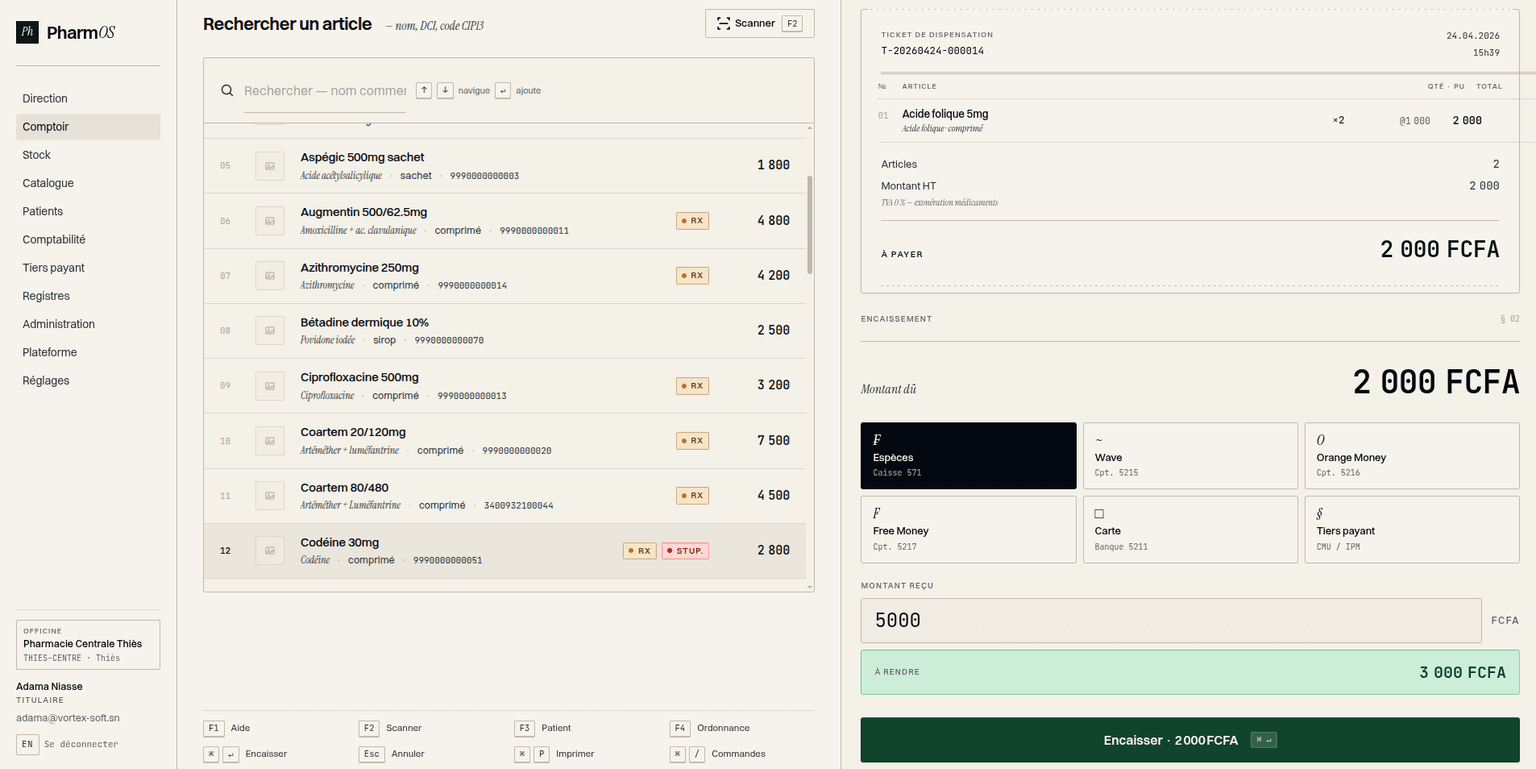The height and width of the screenshot is (769, 1536).
Task: Click the Montant reçu input field
Action: [1170, 620]
